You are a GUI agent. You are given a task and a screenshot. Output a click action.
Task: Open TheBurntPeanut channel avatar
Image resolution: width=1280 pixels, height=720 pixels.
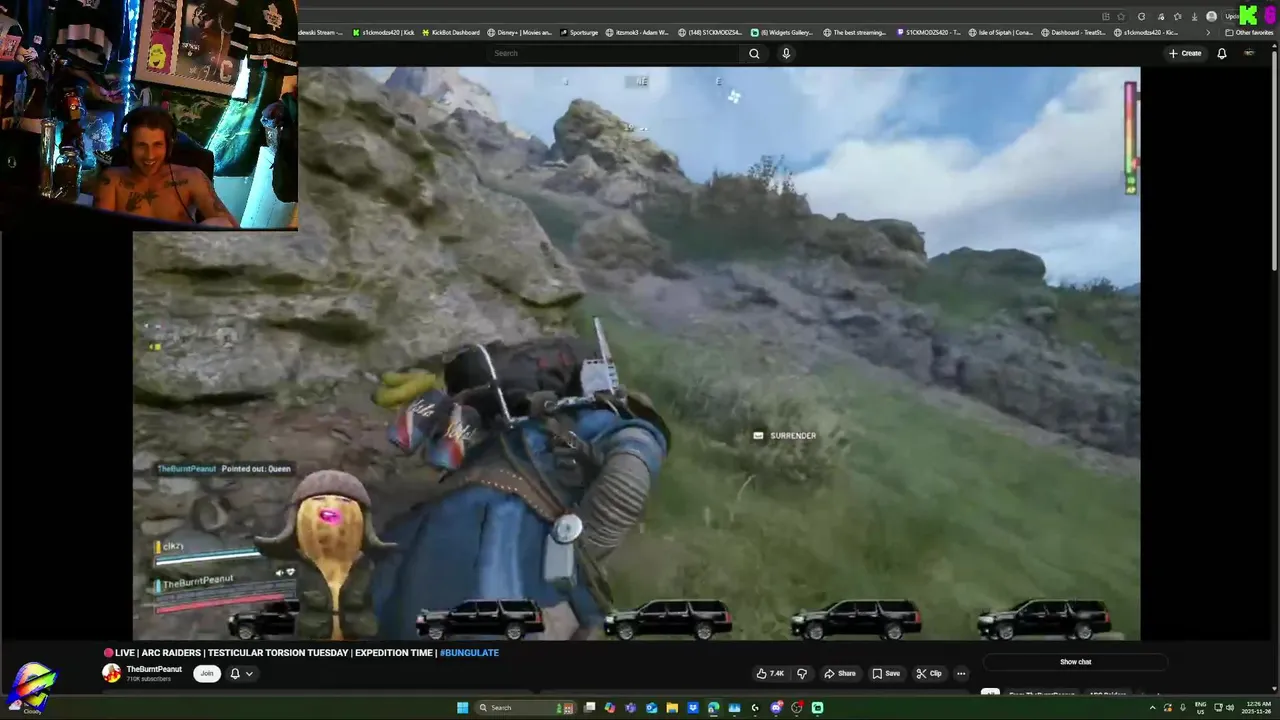111,673
